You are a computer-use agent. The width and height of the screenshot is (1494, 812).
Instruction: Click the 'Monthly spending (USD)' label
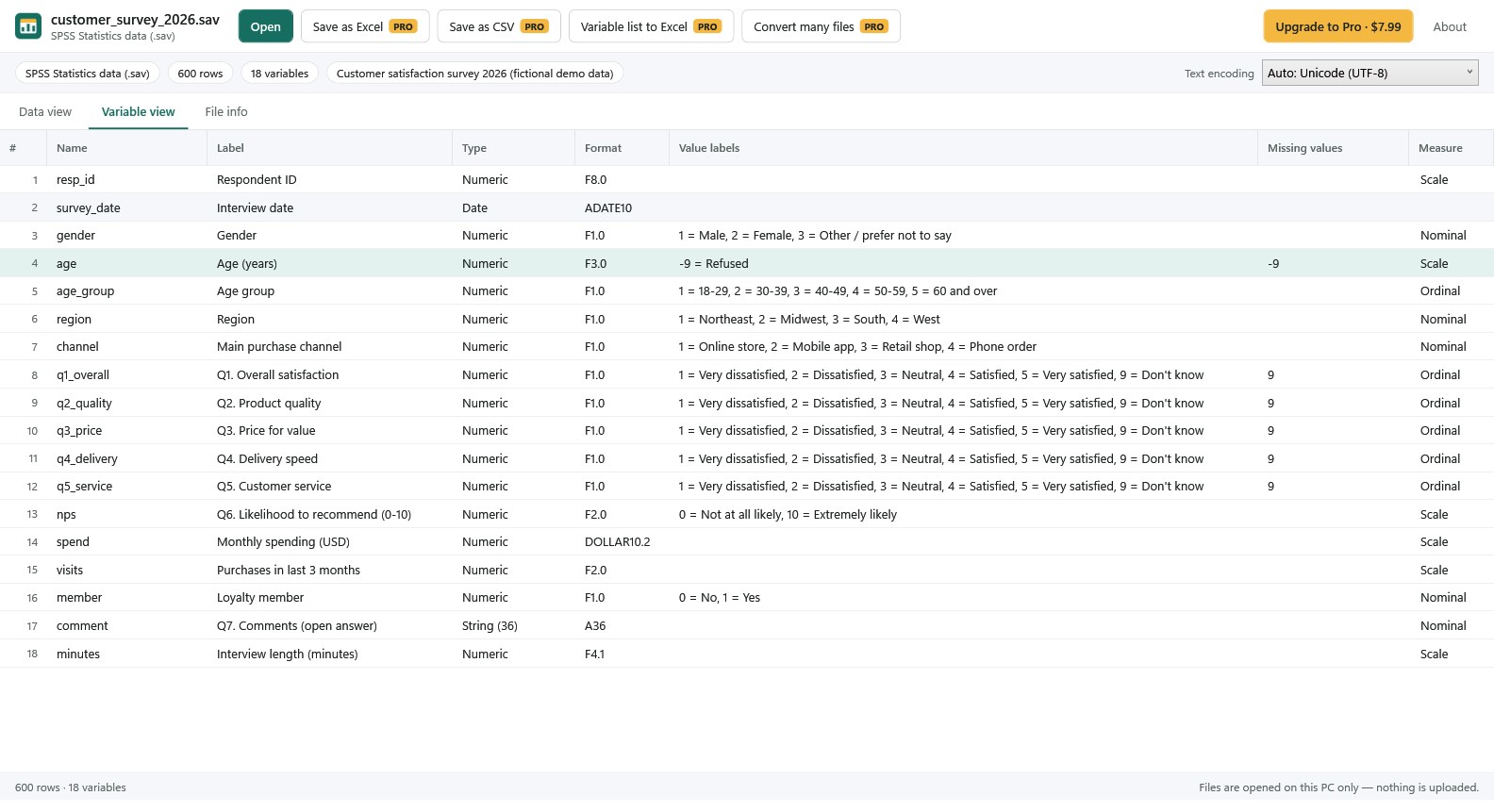(283, 541)
